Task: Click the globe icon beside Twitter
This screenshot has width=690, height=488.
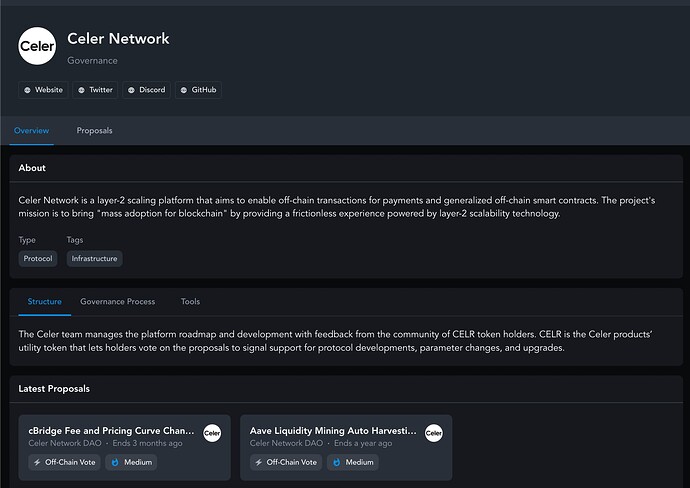Action: click(81, 90)
